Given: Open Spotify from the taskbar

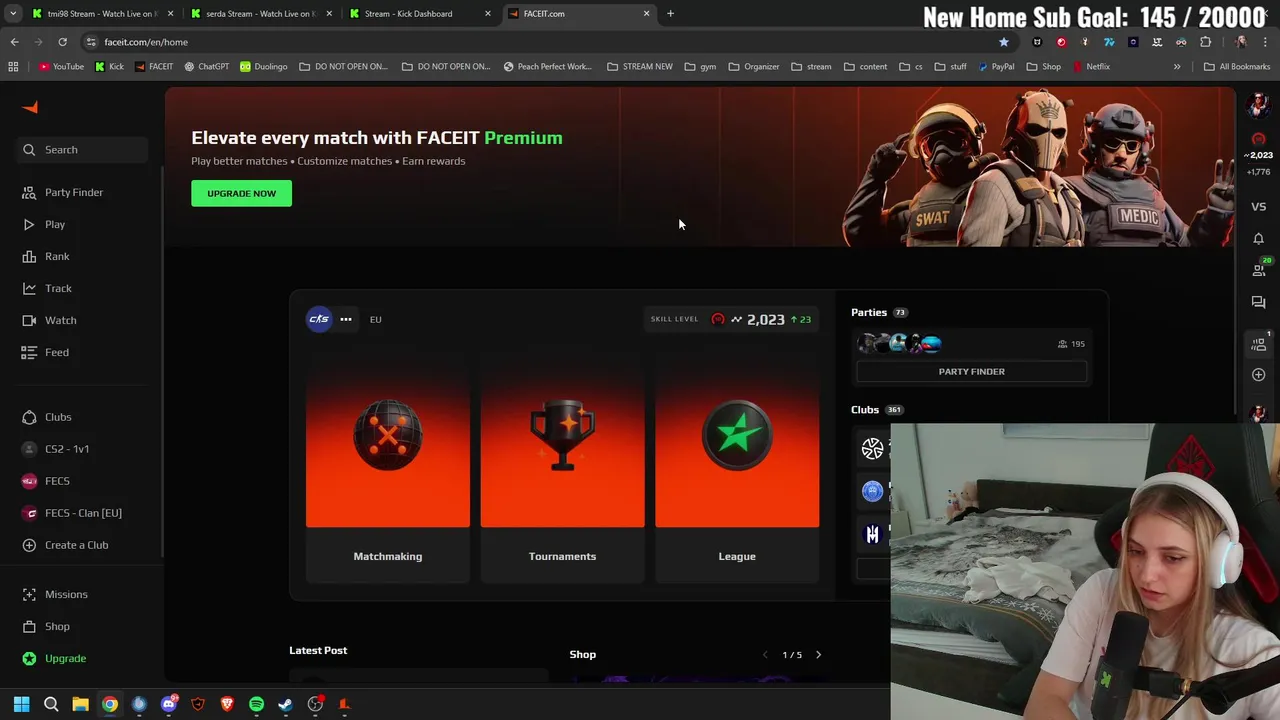Looking at the screenshot, I should click(x=256, y=704).
